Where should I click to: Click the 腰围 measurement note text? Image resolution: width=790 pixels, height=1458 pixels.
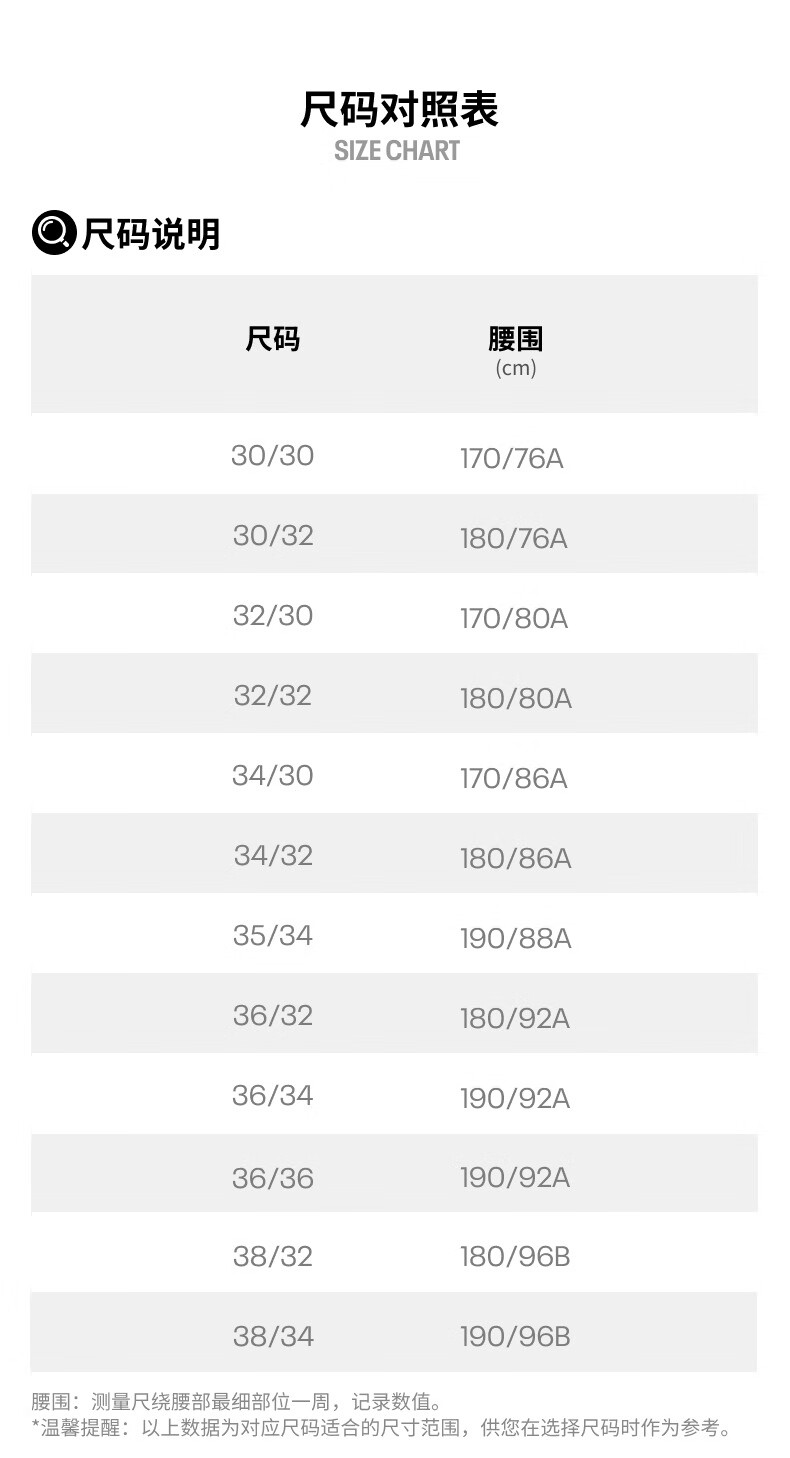[x=236, y=1403]
